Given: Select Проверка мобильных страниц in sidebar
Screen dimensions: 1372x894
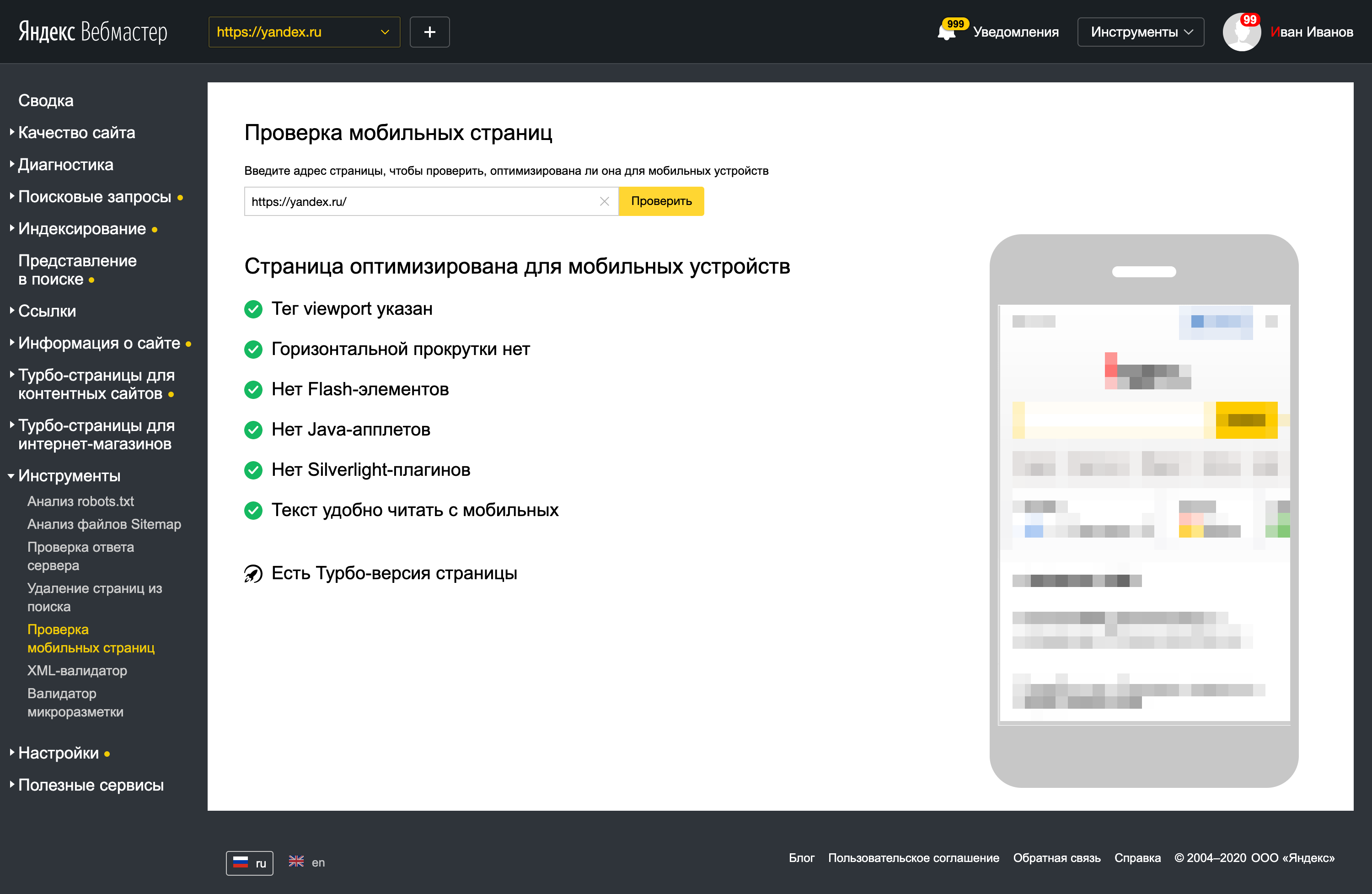Looking at the screenshot, I should coord(91,639).
